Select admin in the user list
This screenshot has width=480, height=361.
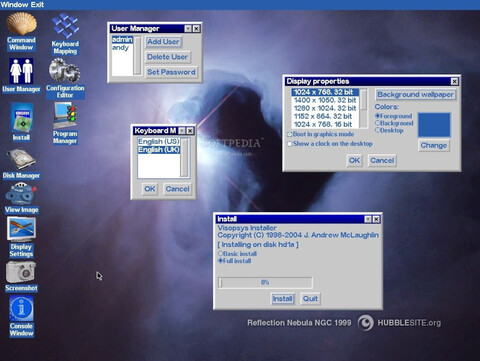(x=122, y=40)
